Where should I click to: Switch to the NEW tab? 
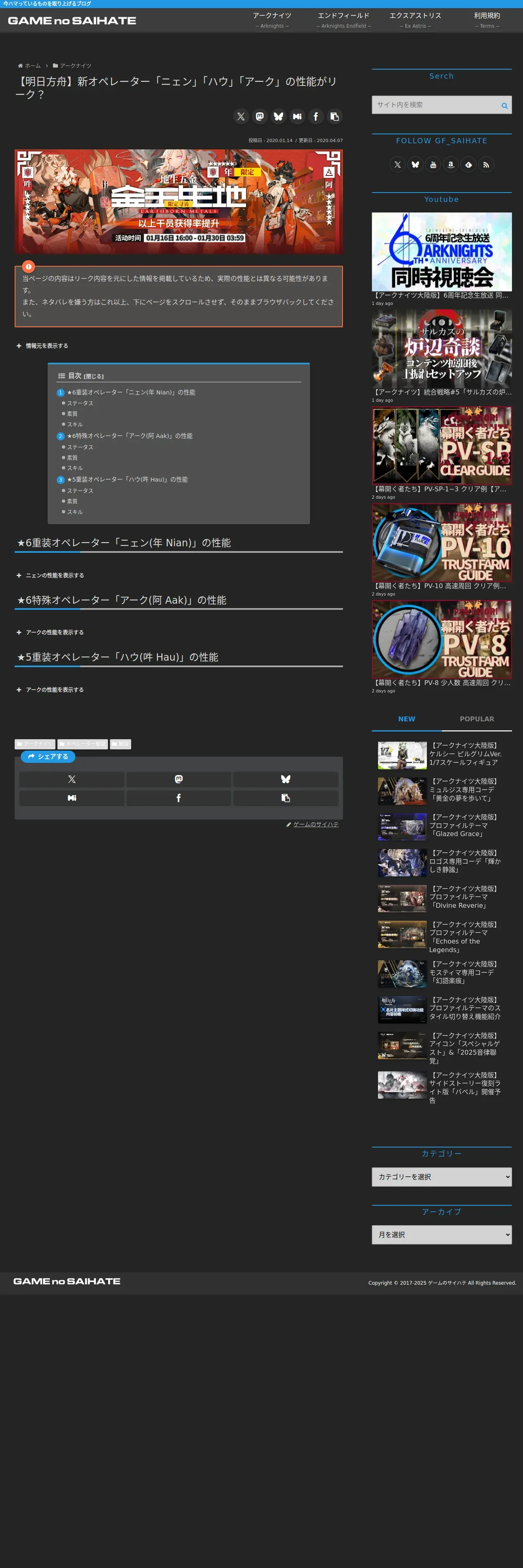[x=407, y=719]
